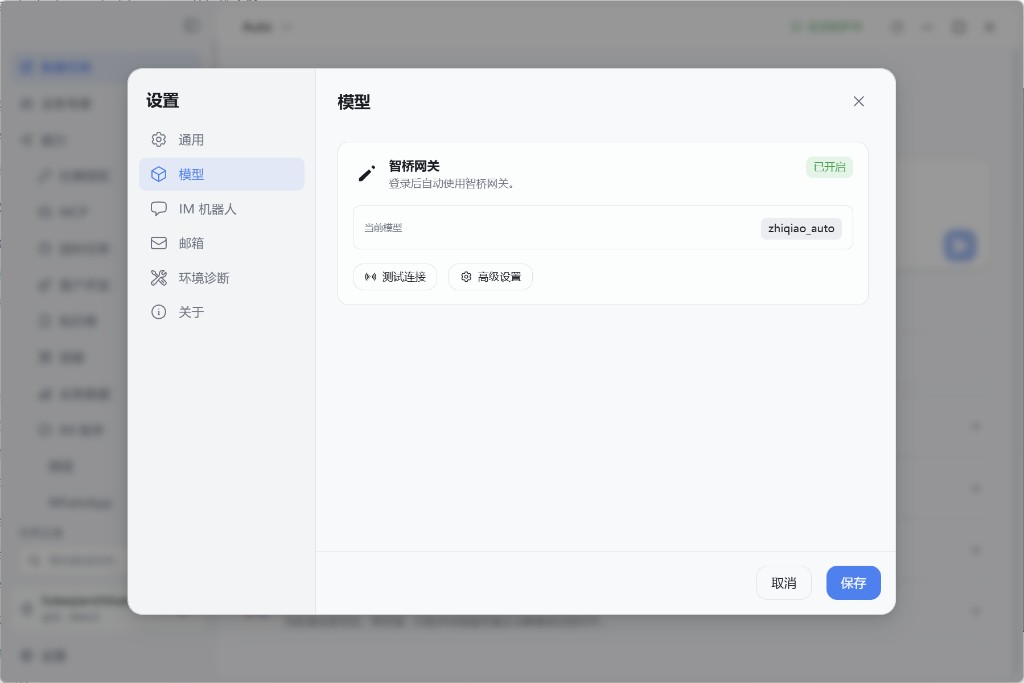This screenshot has width=1024, height=683.
Task: Click the 登录后自动使用智桥网关 description
Action: pos(451,184)
